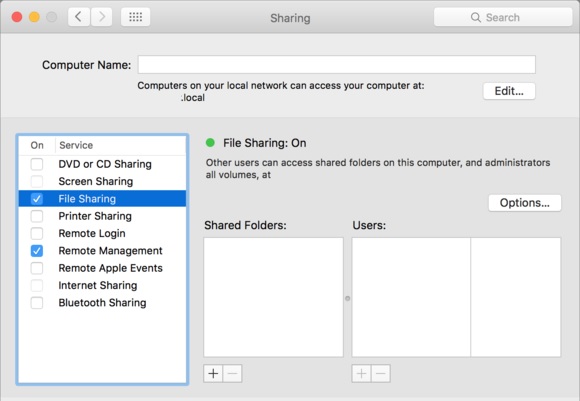Click the red close window button
The image size is (580, 401).
17,17
